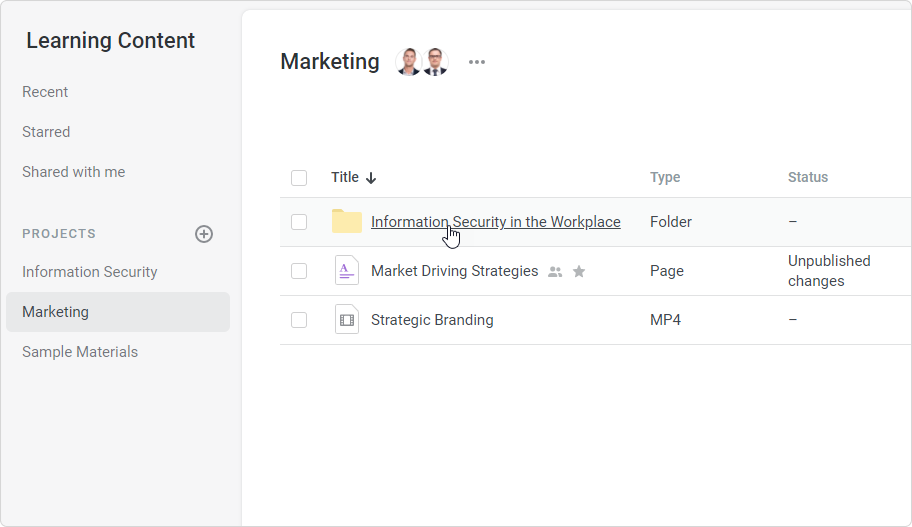
Task: Select the Market Driving Strategies checkbox
Action: pos(299,270)
